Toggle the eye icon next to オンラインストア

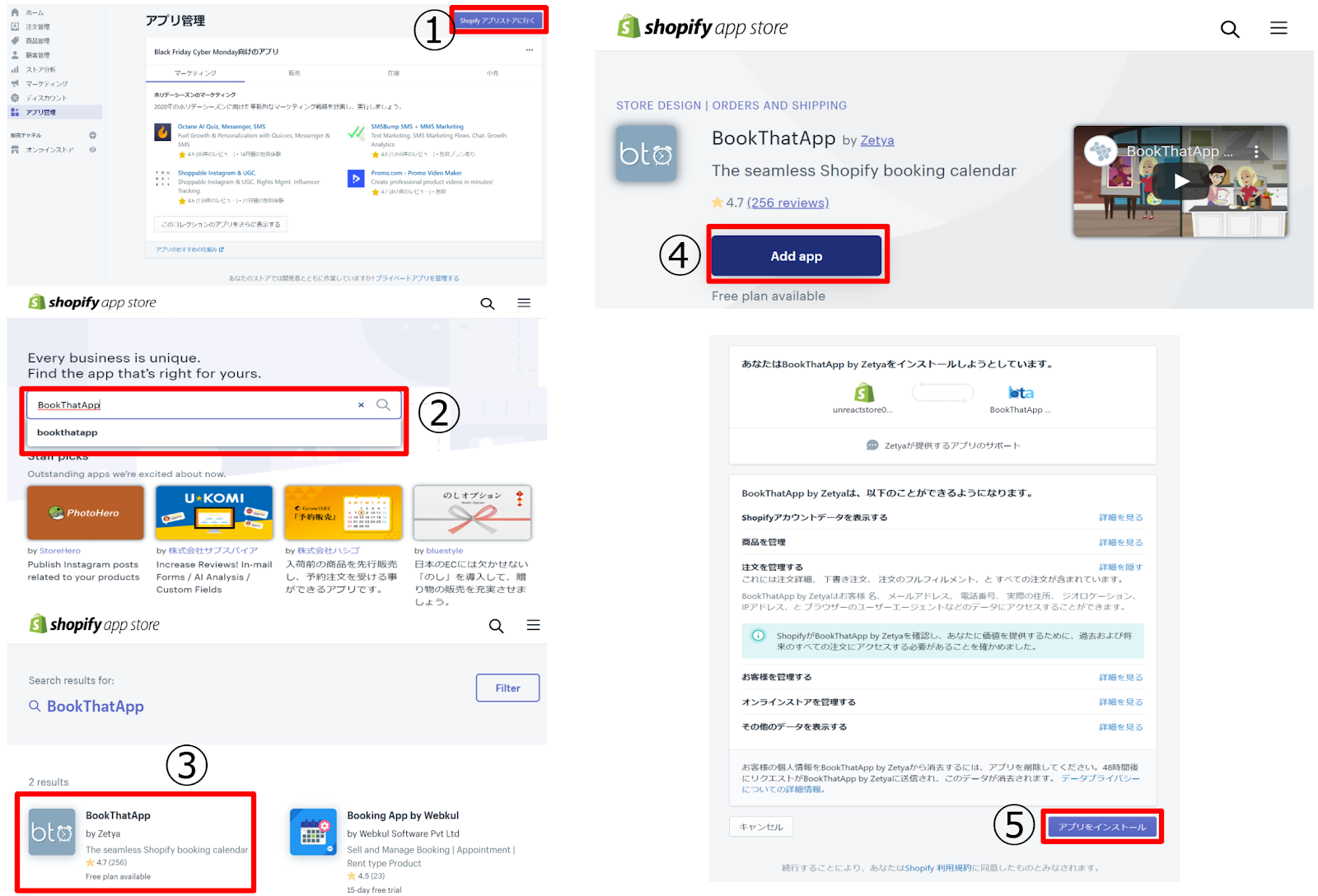(x=93, y=150)
